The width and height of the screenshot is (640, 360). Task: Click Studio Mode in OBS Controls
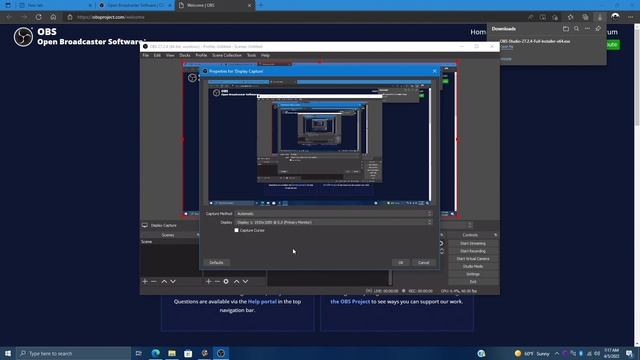[473, 267]
